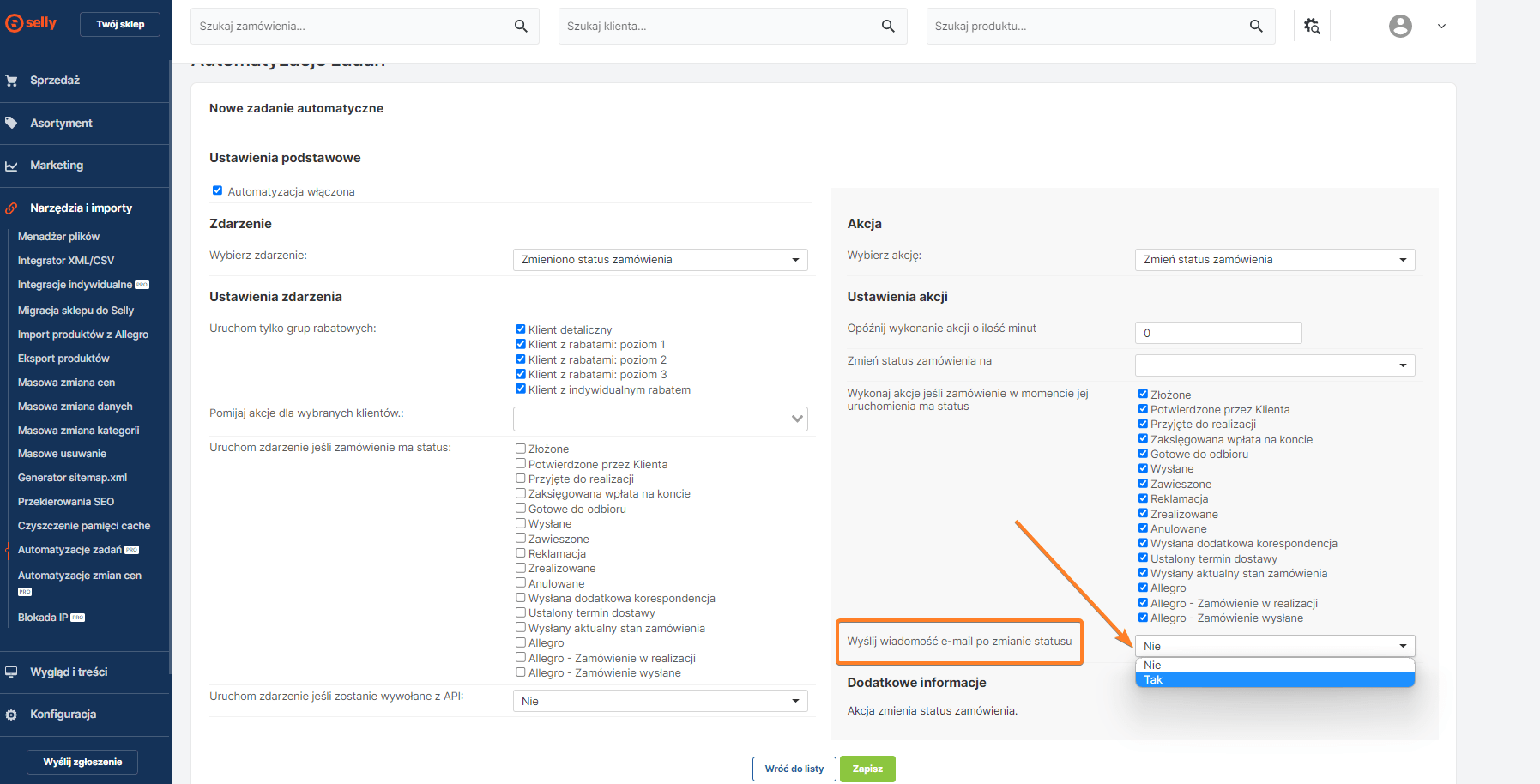Uncheck Anulowane in action status list
Viewport: 1540px width, 784px height.
(x=1143, y=528)
